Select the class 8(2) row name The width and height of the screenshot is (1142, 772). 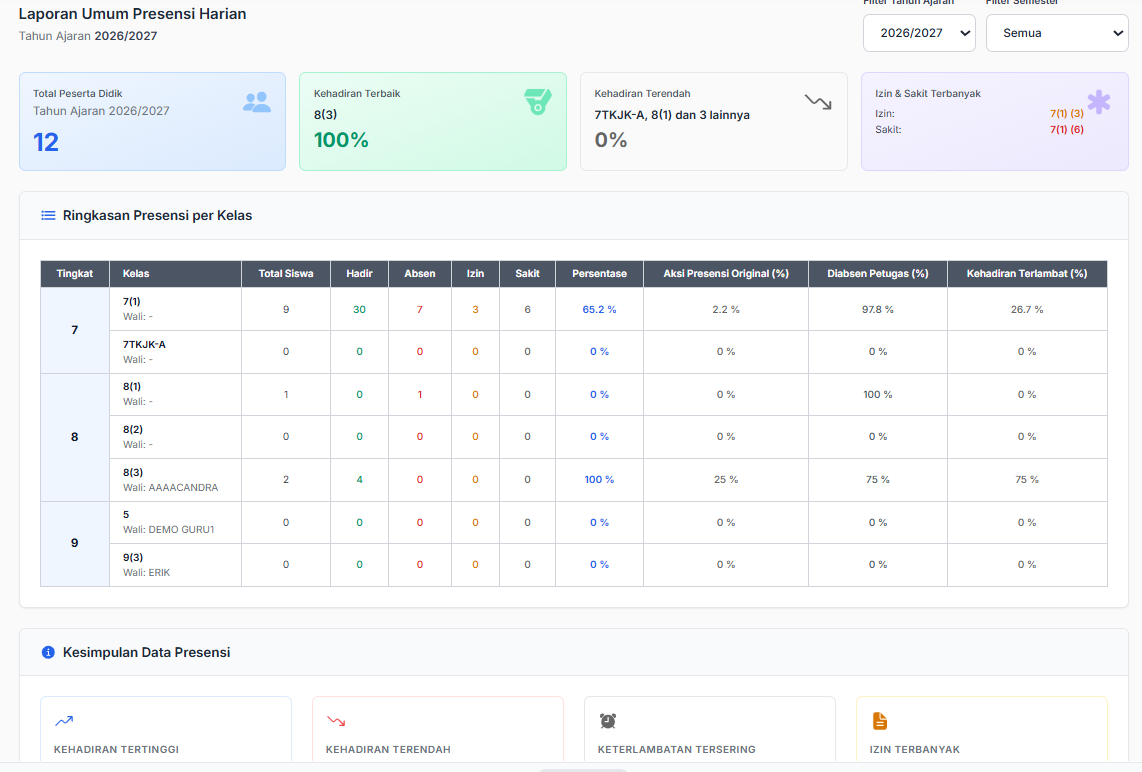pos(133,430)
